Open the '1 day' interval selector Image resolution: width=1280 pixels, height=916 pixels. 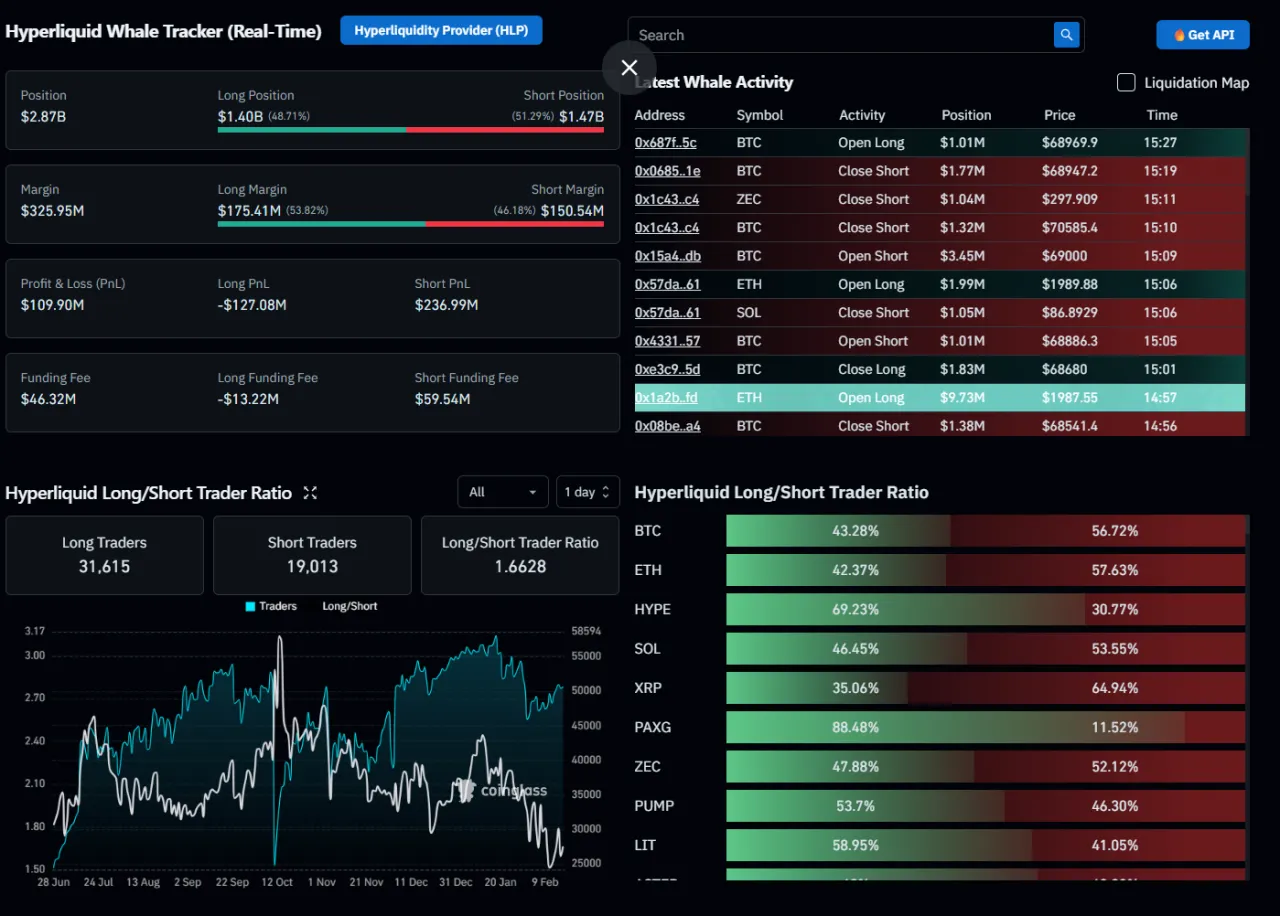[587, 492]
